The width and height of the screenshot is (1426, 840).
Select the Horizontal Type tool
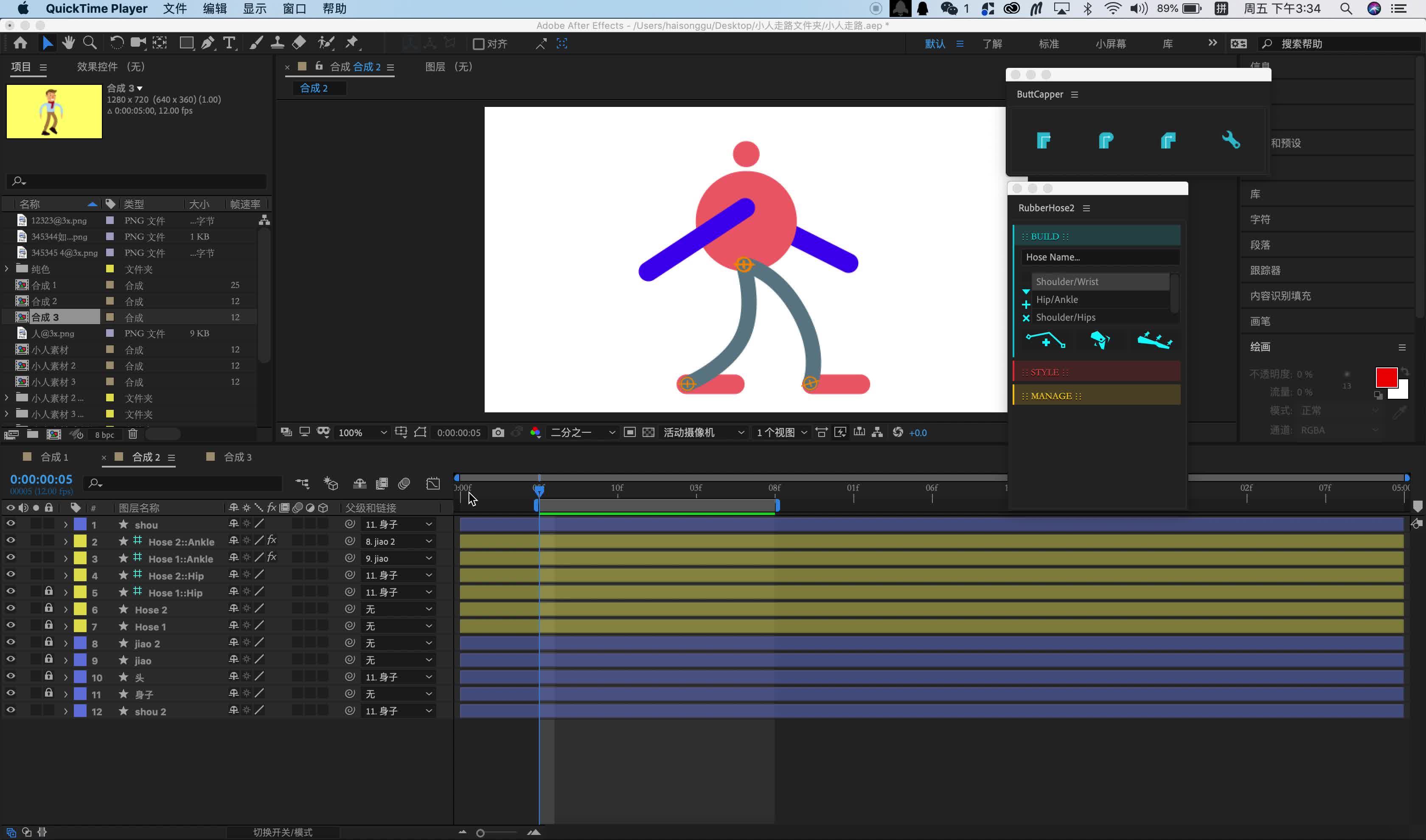coord(229,43)
